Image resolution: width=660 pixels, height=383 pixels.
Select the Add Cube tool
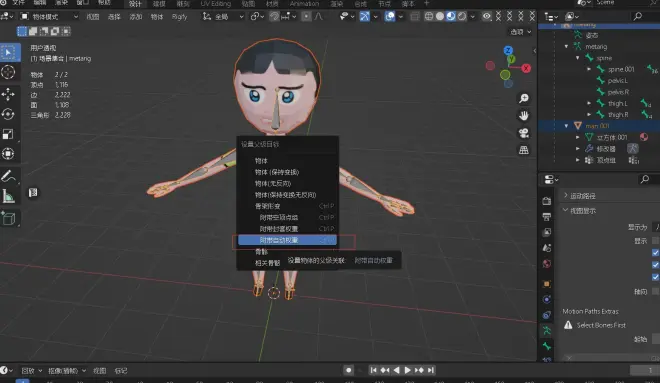tap(8, 218)
